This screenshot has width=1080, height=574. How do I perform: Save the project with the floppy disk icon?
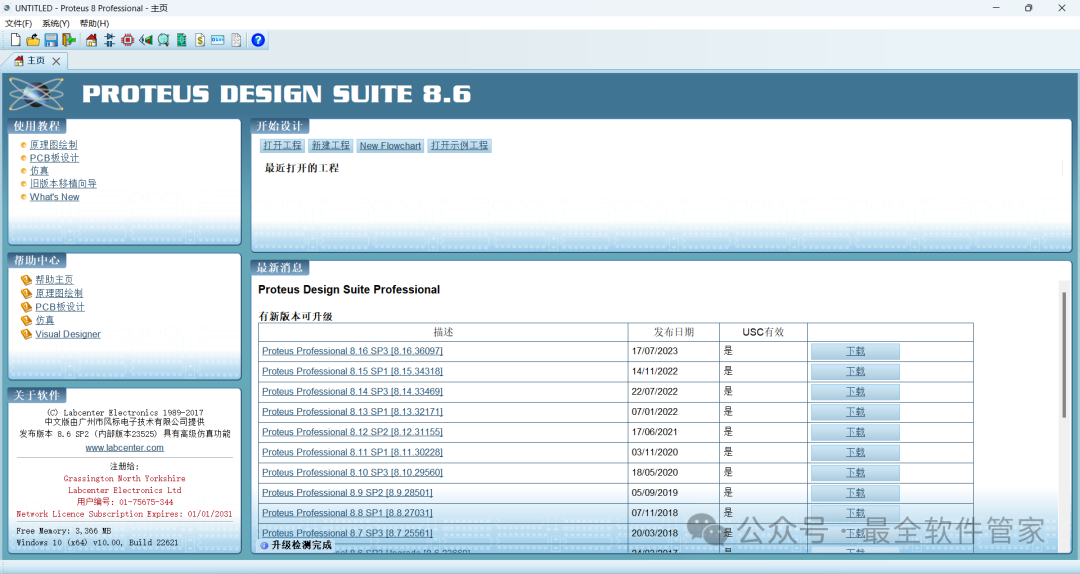tap(50, 40)
